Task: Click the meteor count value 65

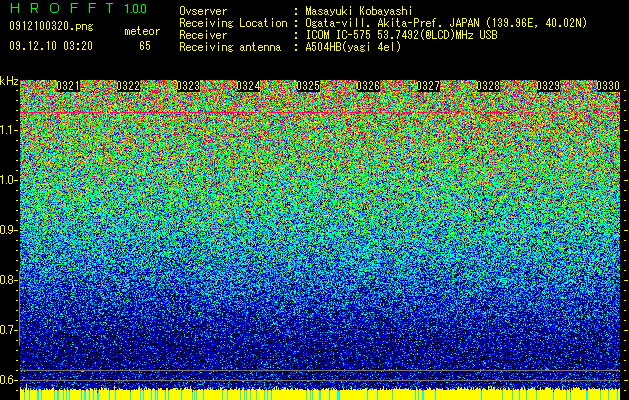Action: click(145, 46)
